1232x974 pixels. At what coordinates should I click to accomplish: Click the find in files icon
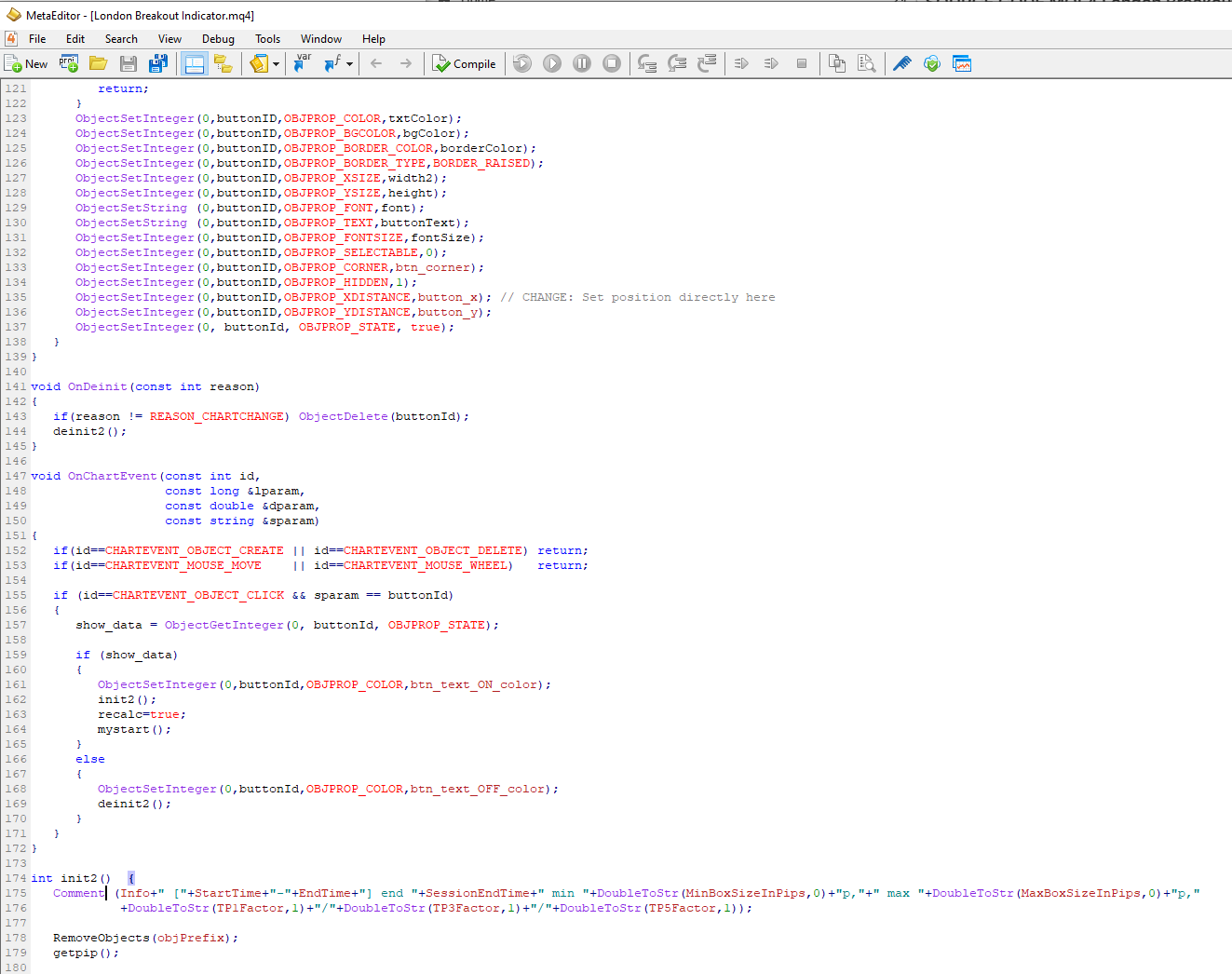coord(866,63)
